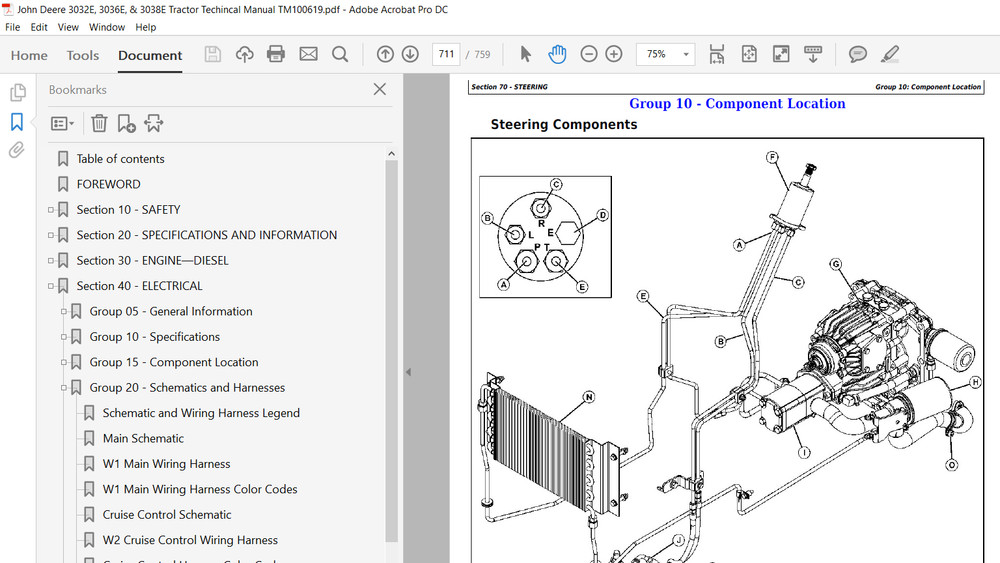
Task: Go to W1 Main Wiring Harness bookmark
Action: pos(166,464)
